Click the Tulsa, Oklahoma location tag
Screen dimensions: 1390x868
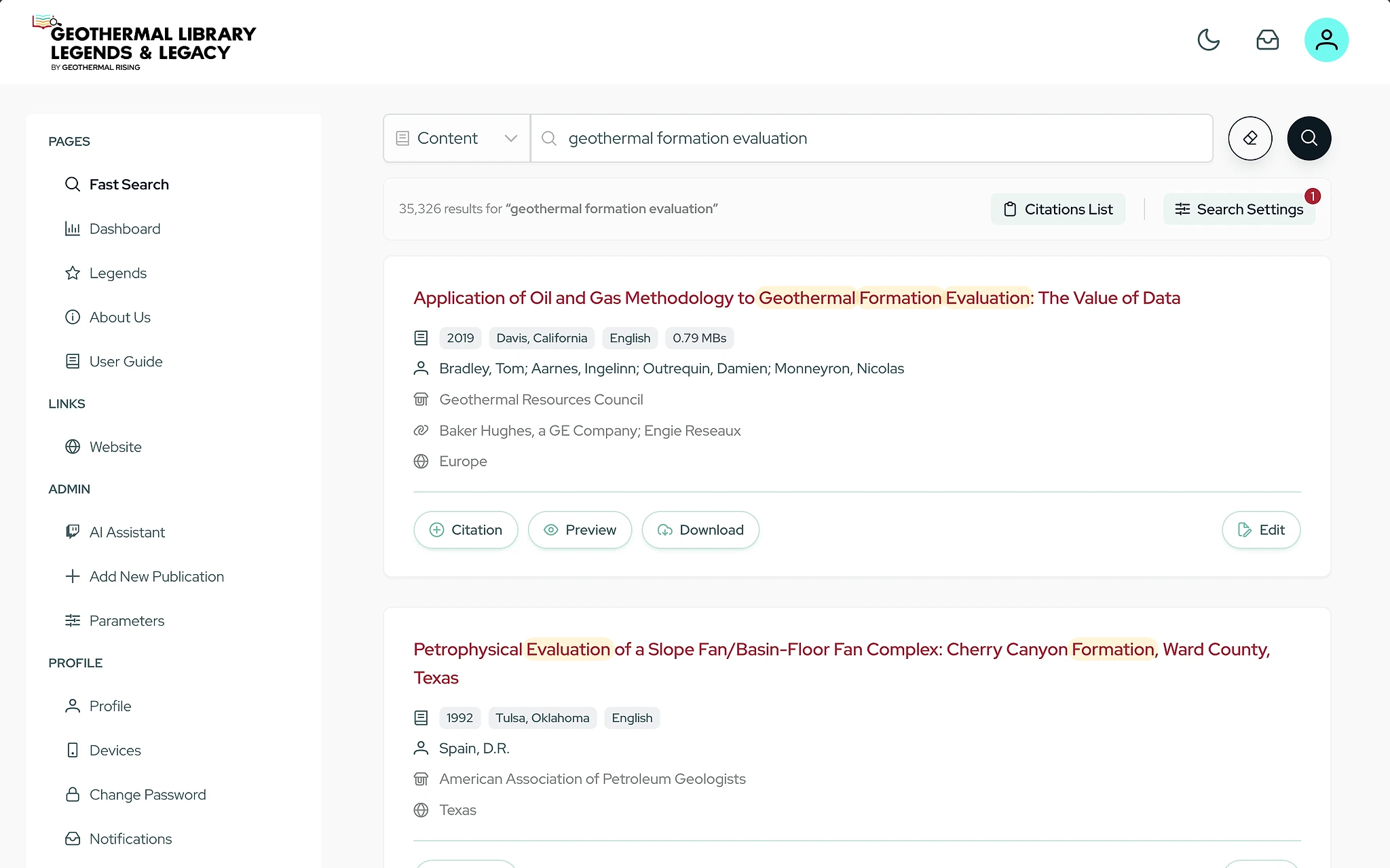click(542, 718)
